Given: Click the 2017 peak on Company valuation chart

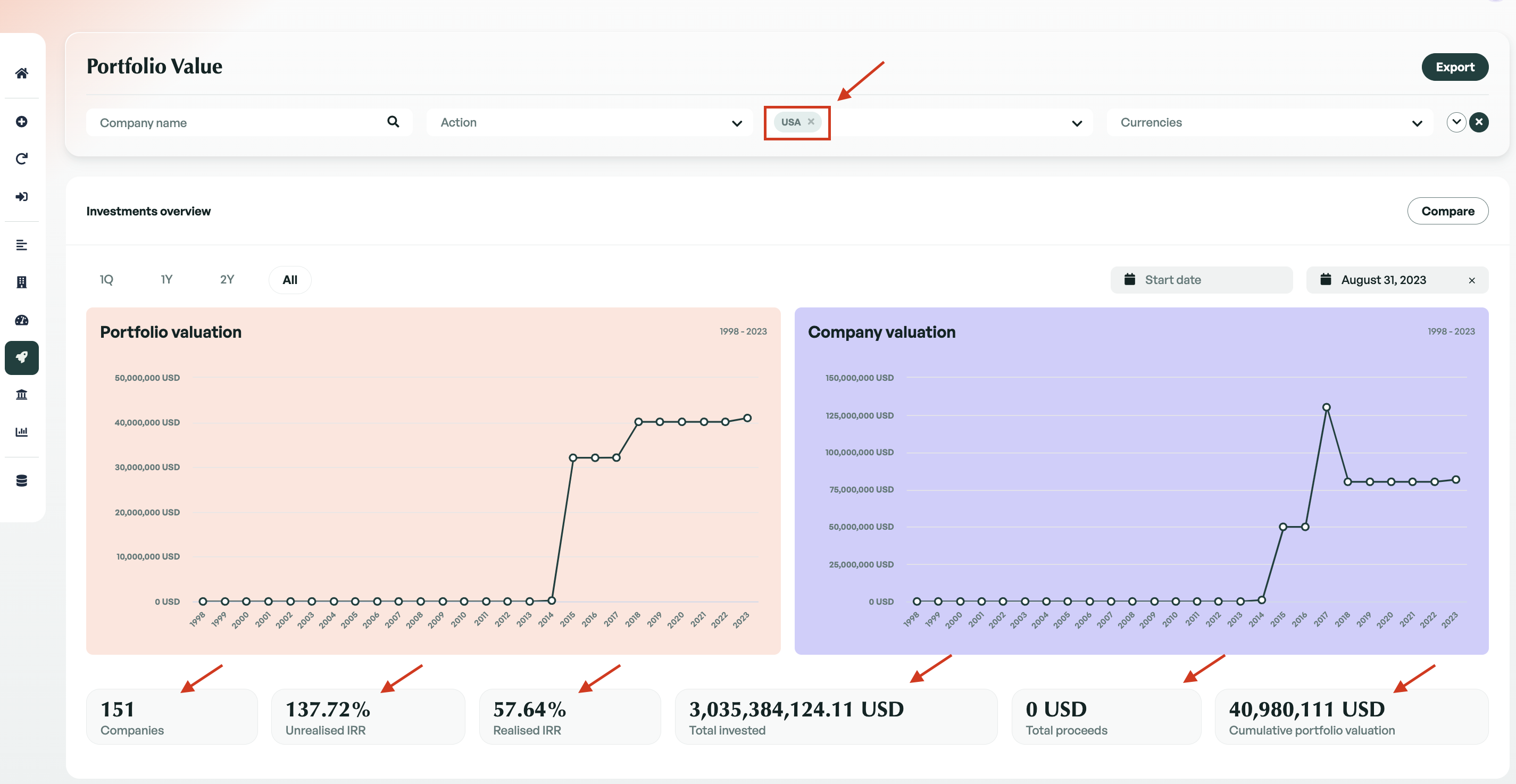Looking at the screenshot, I should tap(1327, 407).
